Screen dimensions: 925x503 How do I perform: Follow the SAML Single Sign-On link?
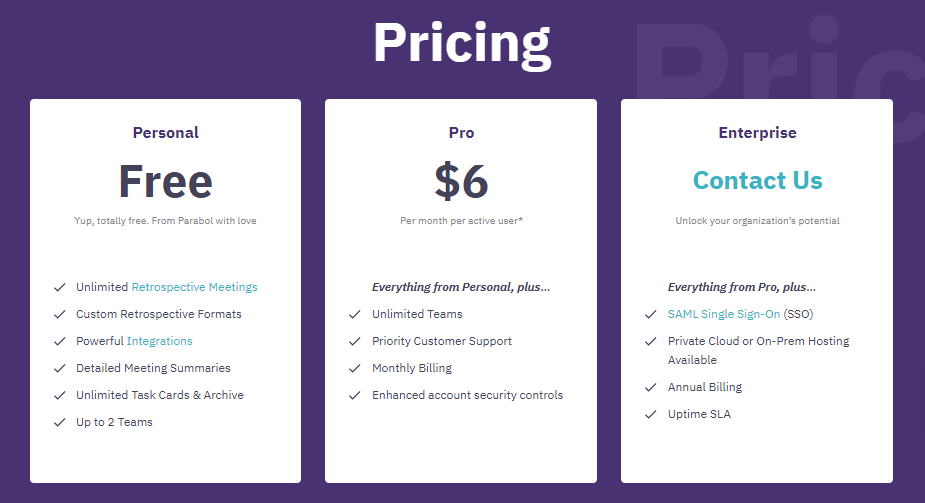723,314
